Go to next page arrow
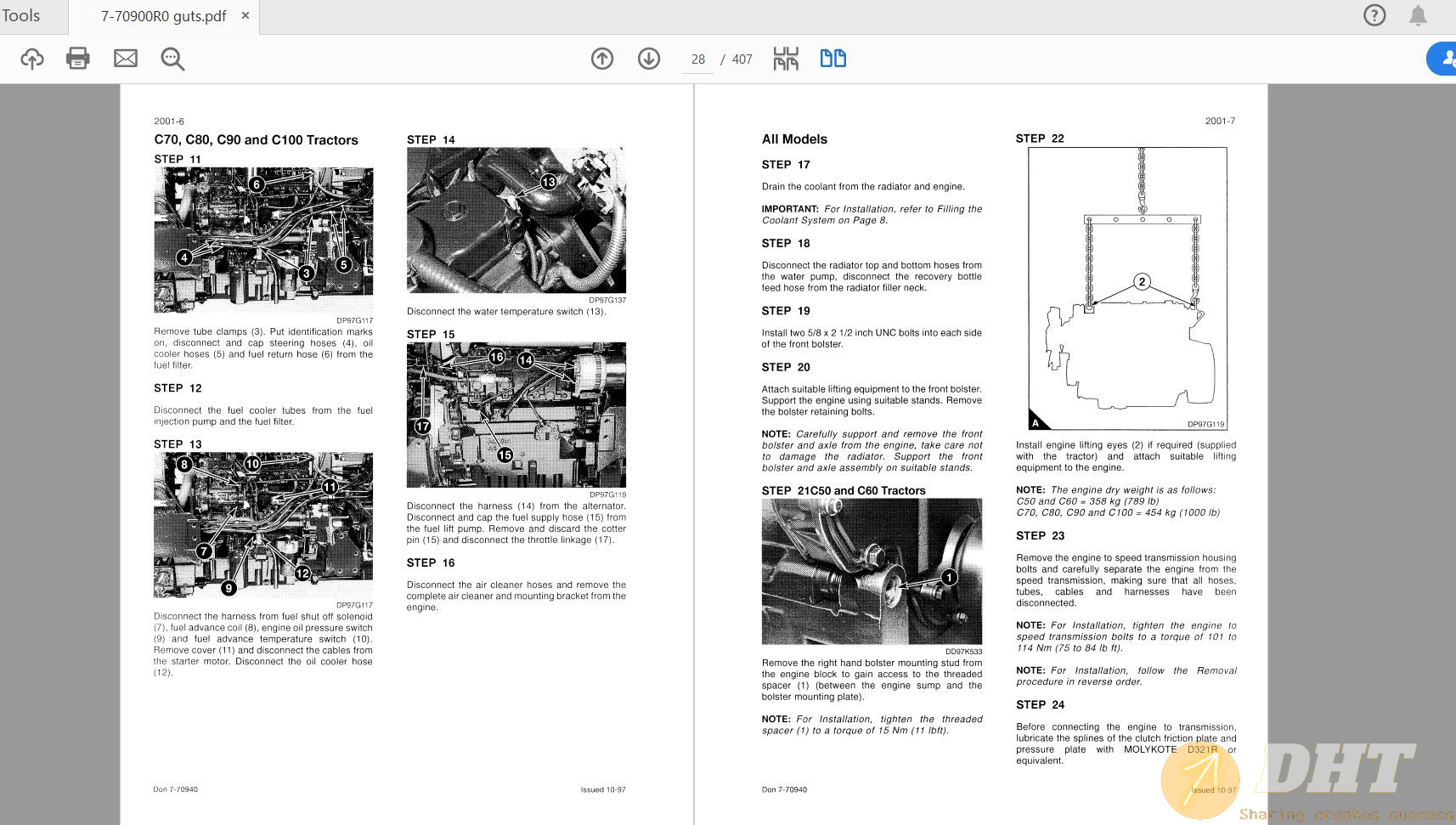This screenshot has height=825, width=1456. click(649, 59)
